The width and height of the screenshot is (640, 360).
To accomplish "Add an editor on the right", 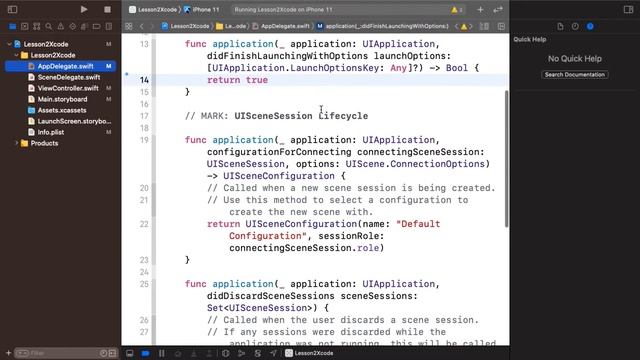I will coord(501,27).
